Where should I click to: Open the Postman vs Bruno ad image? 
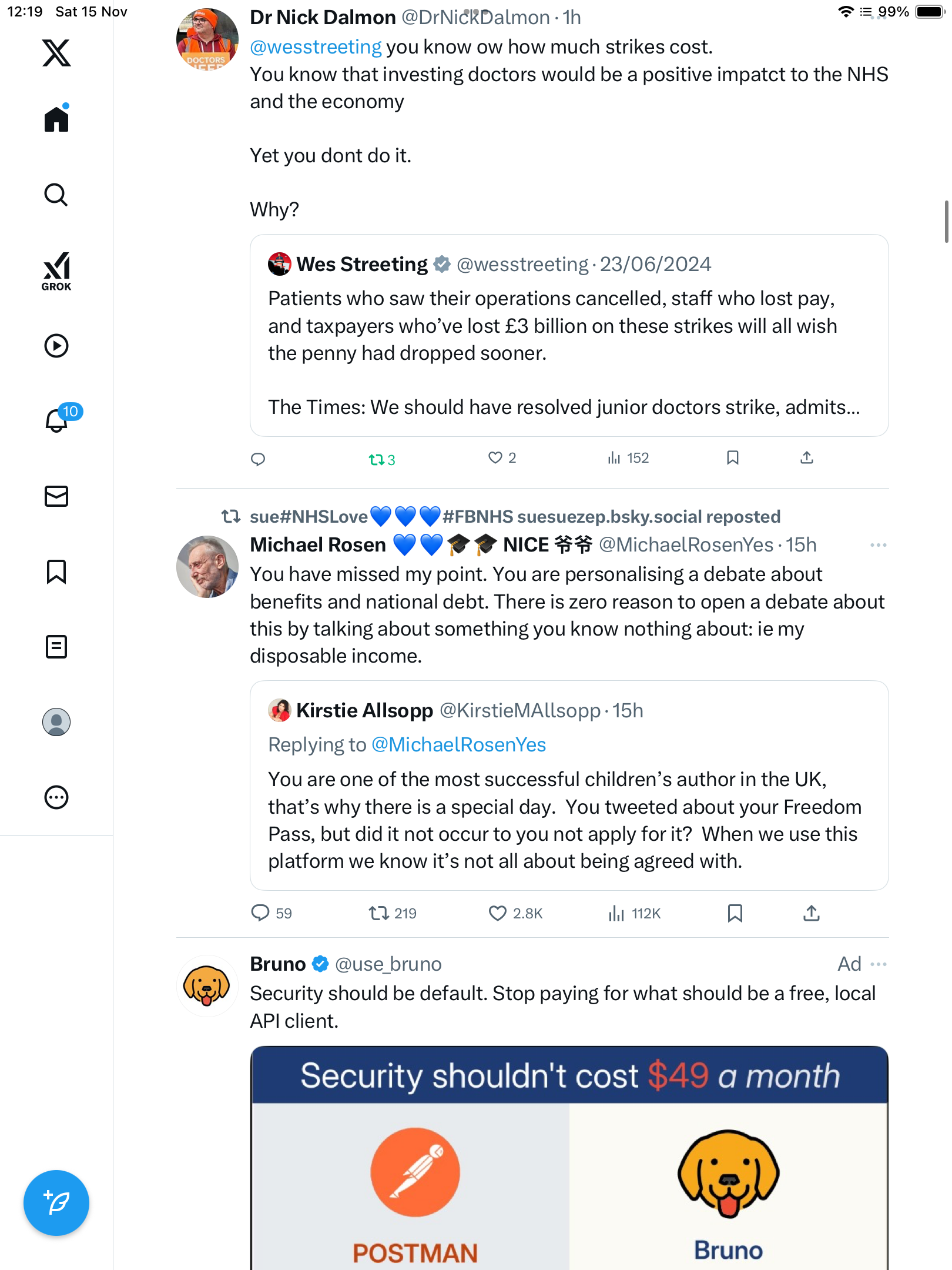pos(569,1158)
